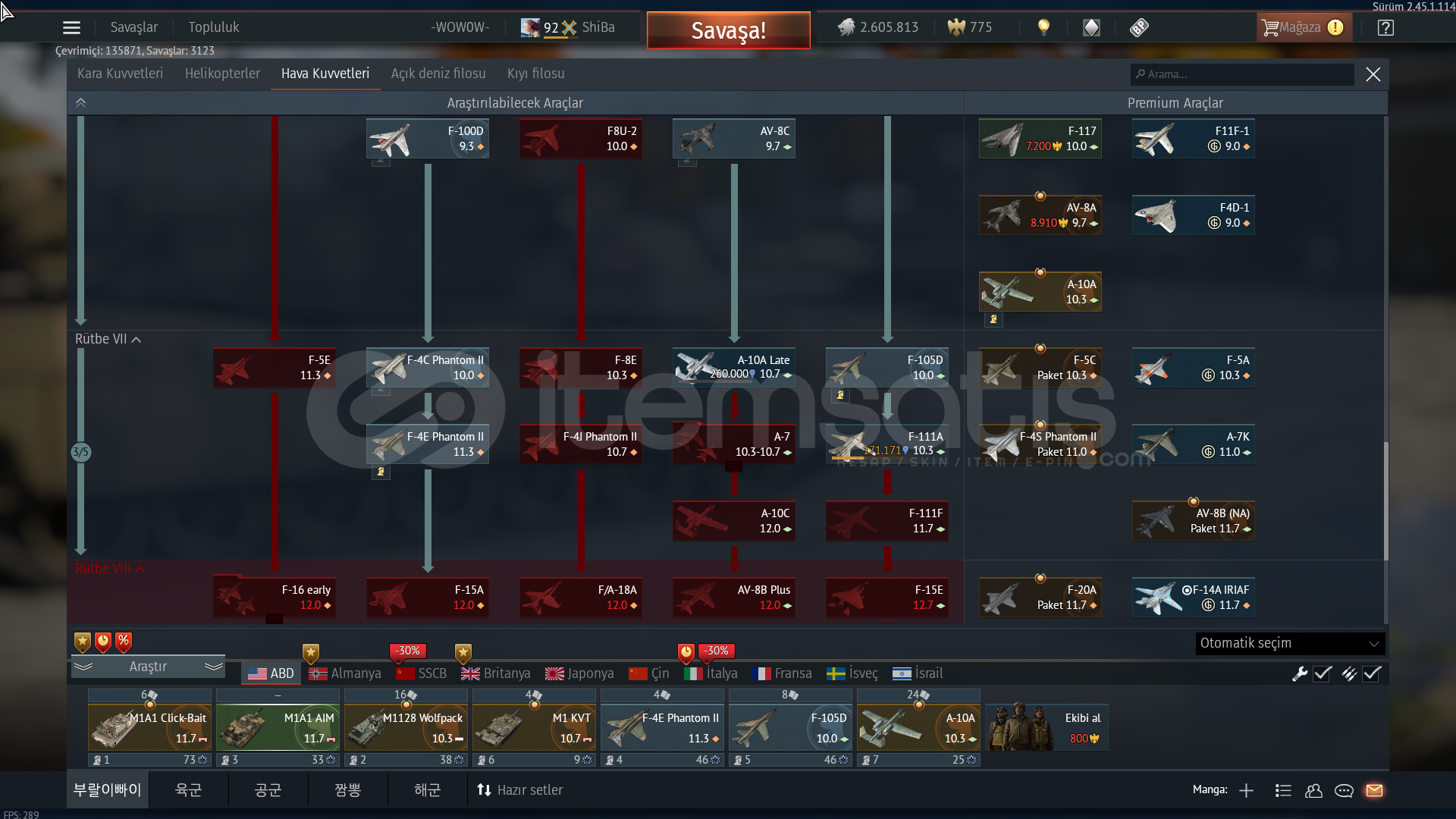Viewport: 1456px width, 819px height.
Task: Select the F-14A IRIAF premium aircraft
Action: (x=1193, y=598)
